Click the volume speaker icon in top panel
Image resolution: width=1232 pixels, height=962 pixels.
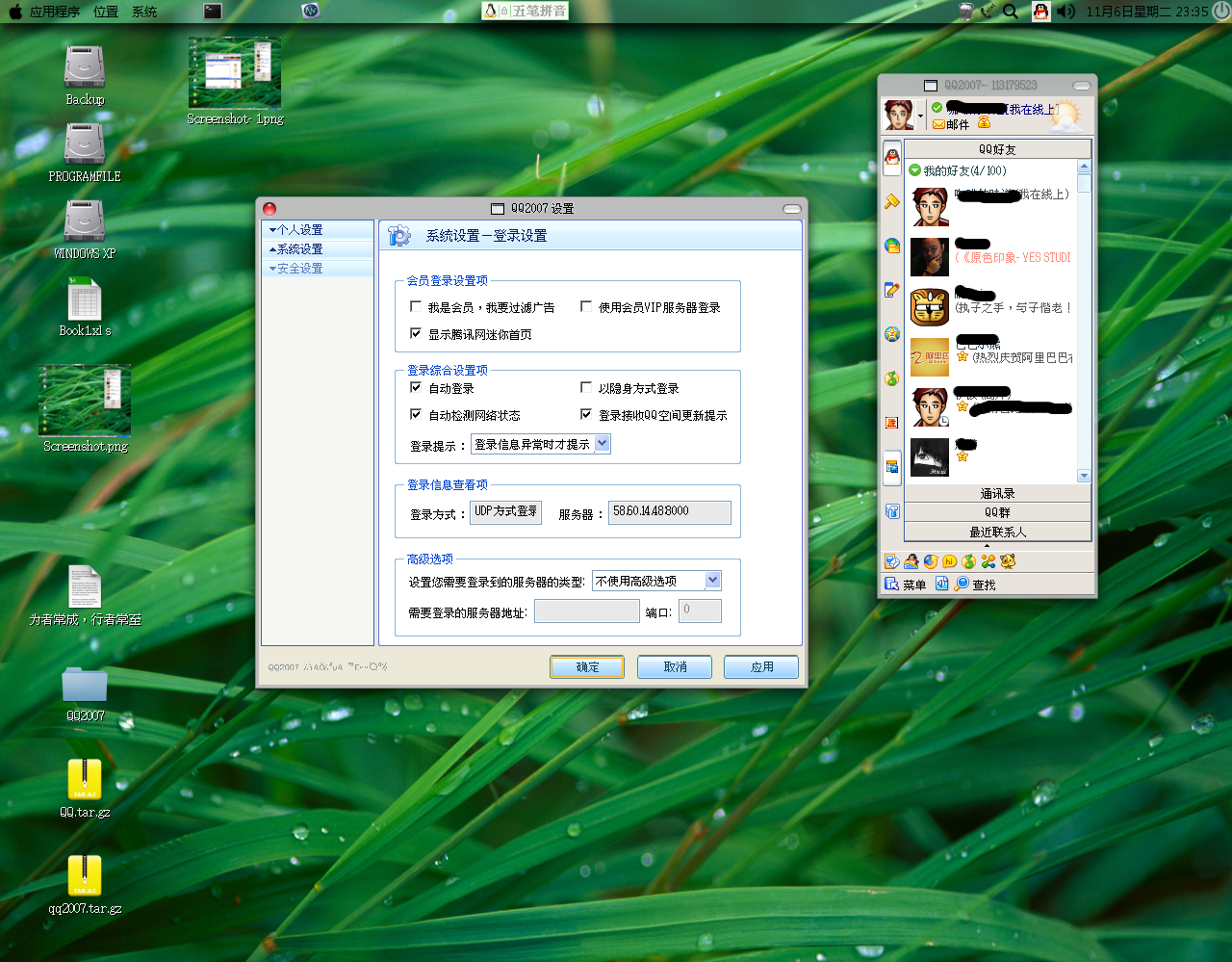click(x=1065, y=12)
